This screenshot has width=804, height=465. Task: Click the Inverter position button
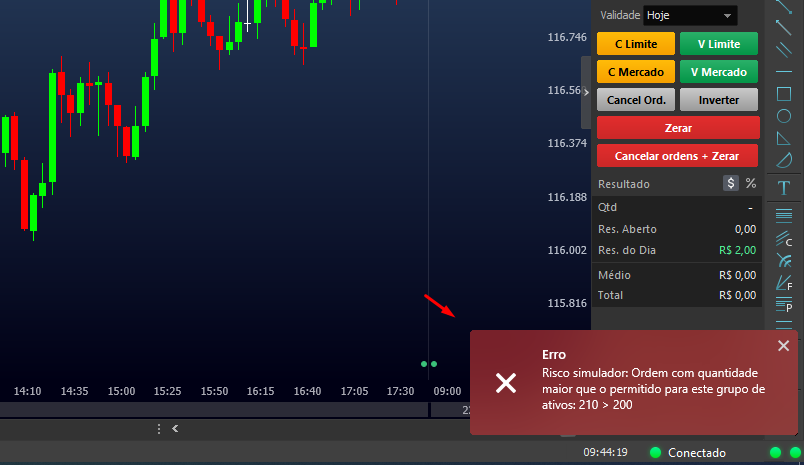point(719,100)
